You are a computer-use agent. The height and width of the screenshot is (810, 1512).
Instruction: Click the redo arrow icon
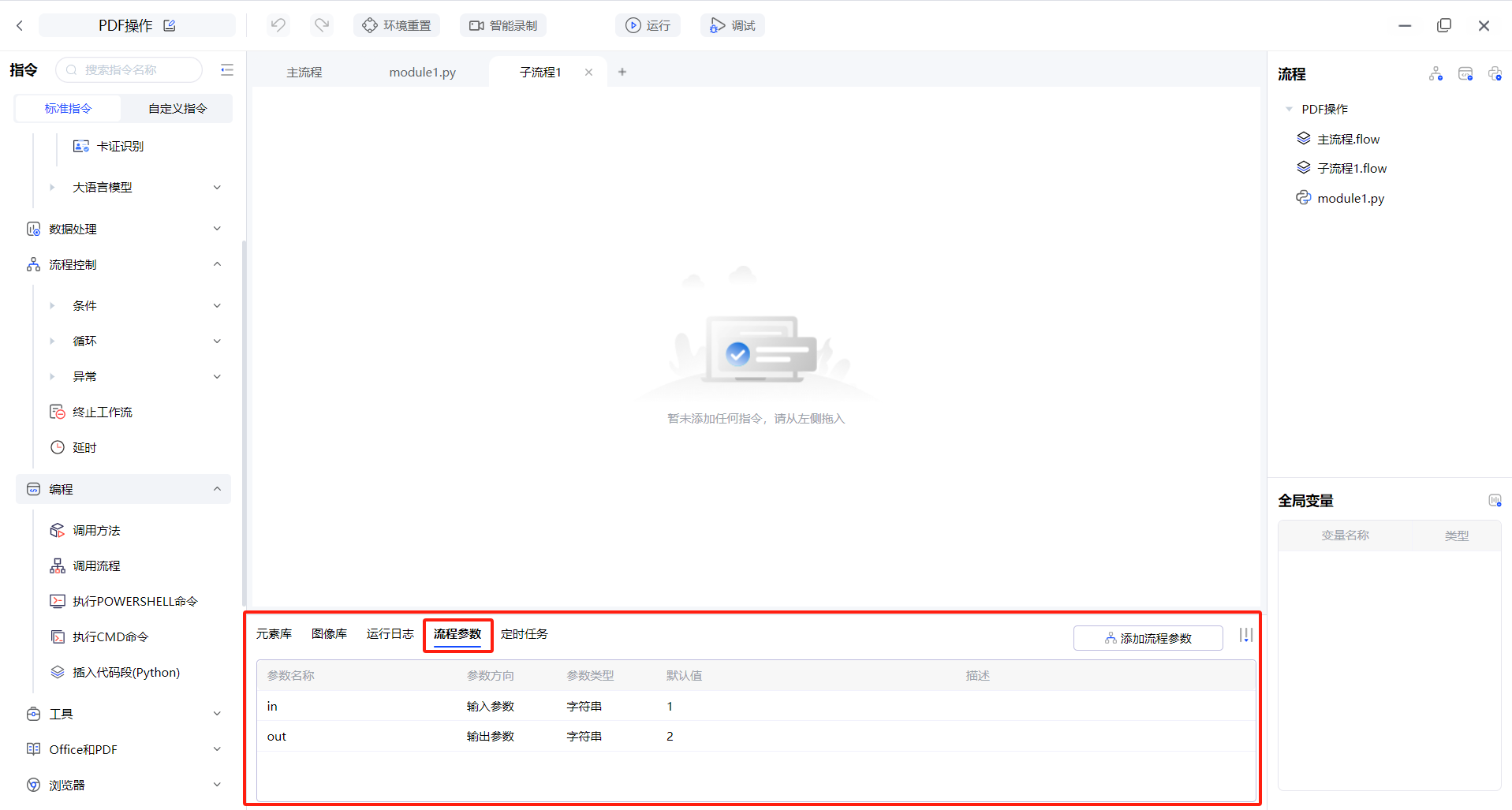pyautogui.click(x=322, y=25)
